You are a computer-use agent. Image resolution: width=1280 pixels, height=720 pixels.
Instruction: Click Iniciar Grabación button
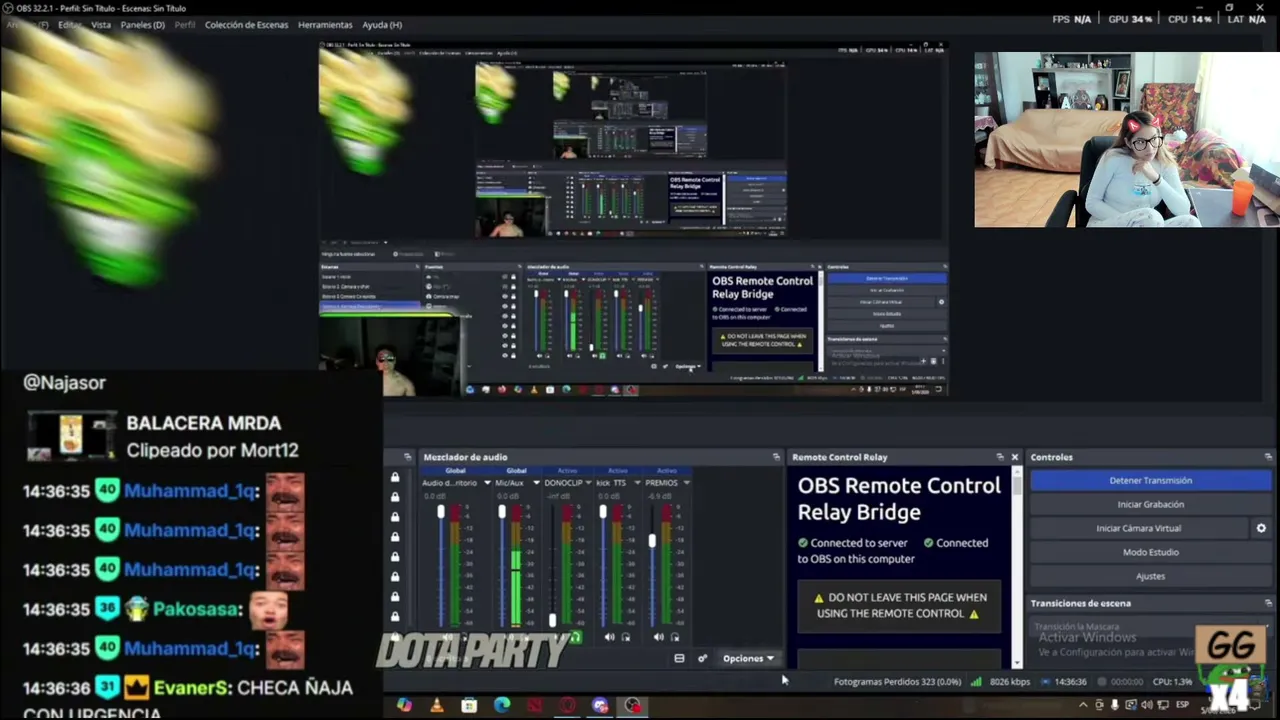pos(1150,505)
